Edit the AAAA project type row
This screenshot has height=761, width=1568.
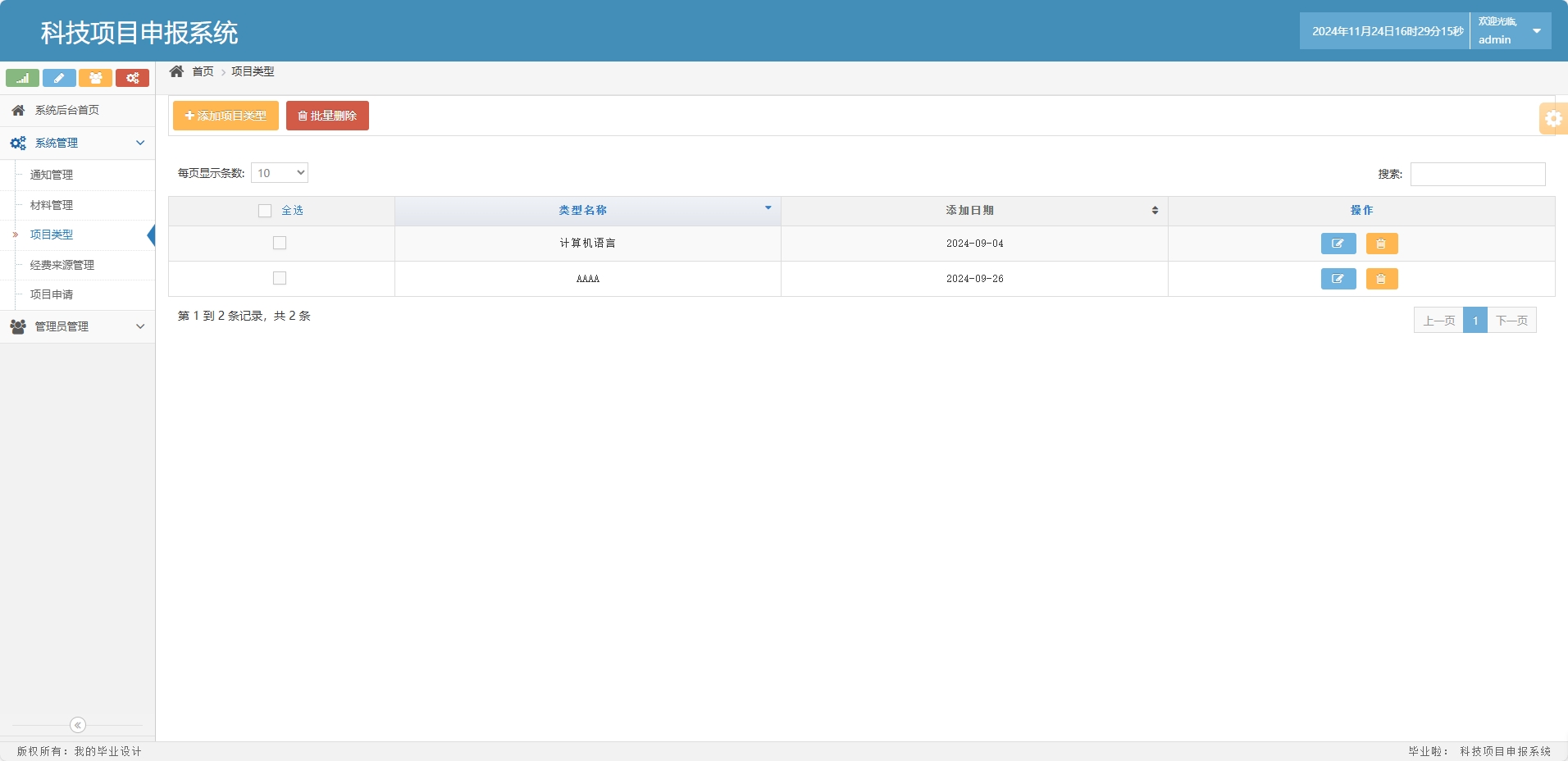(x=1338, y=279)
